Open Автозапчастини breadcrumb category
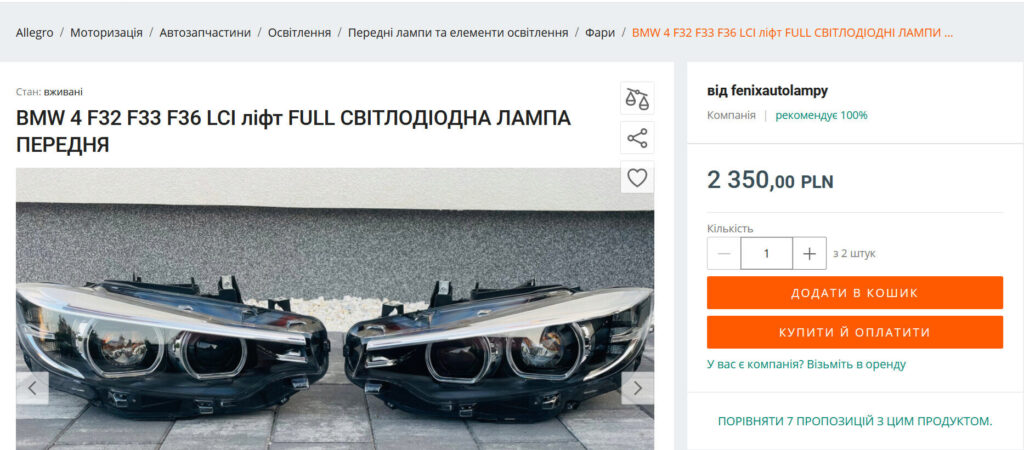 [x=205, y=33]
